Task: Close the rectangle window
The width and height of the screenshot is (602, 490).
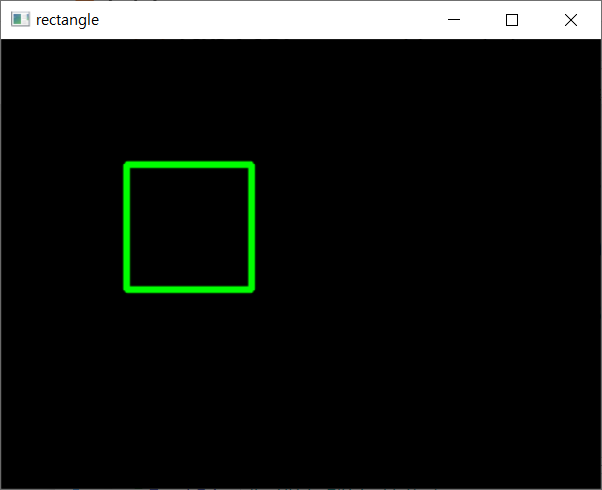Action: [571, 20]
